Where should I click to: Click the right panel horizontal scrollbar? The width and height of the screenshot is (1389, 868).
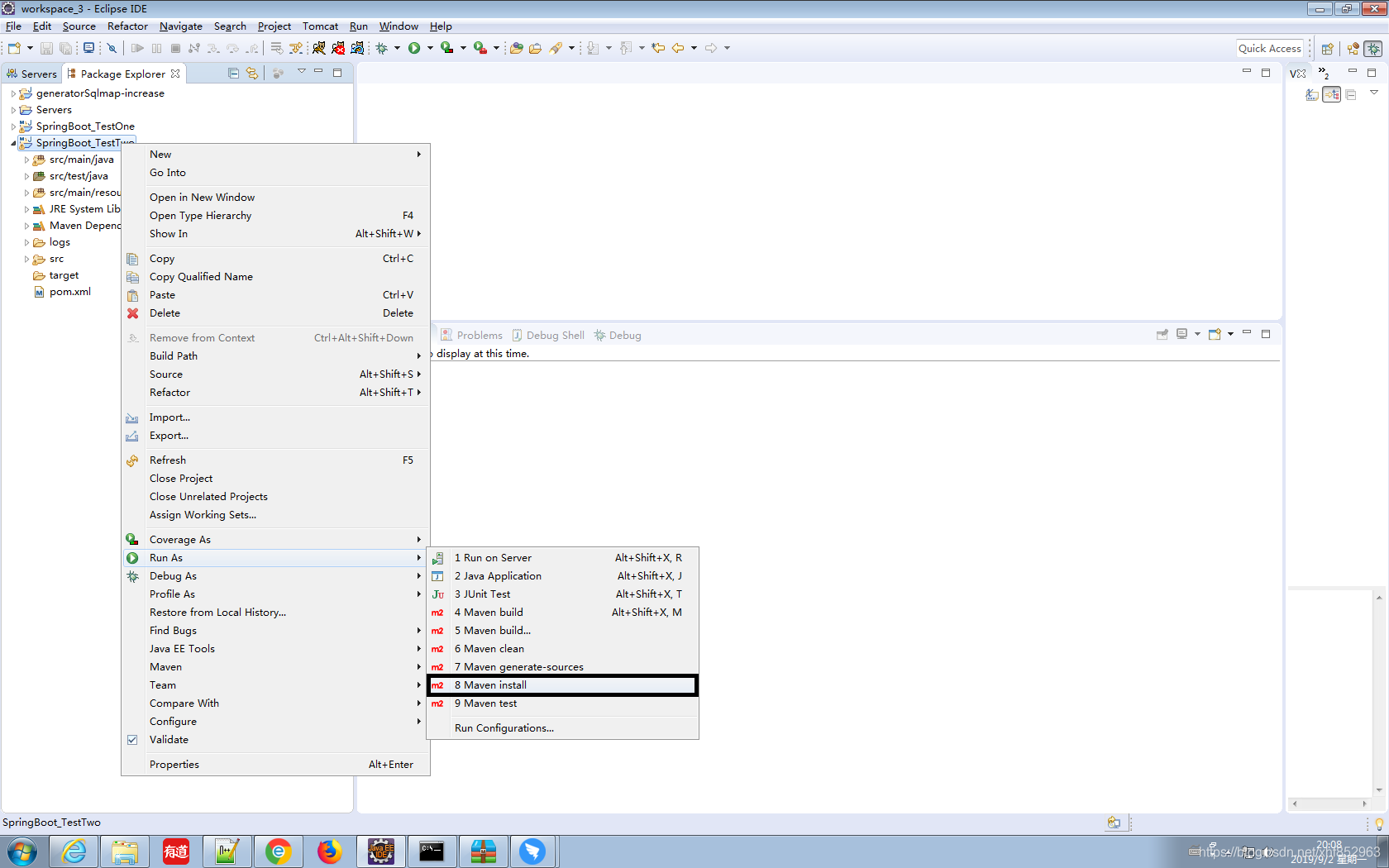point(1329,804)
